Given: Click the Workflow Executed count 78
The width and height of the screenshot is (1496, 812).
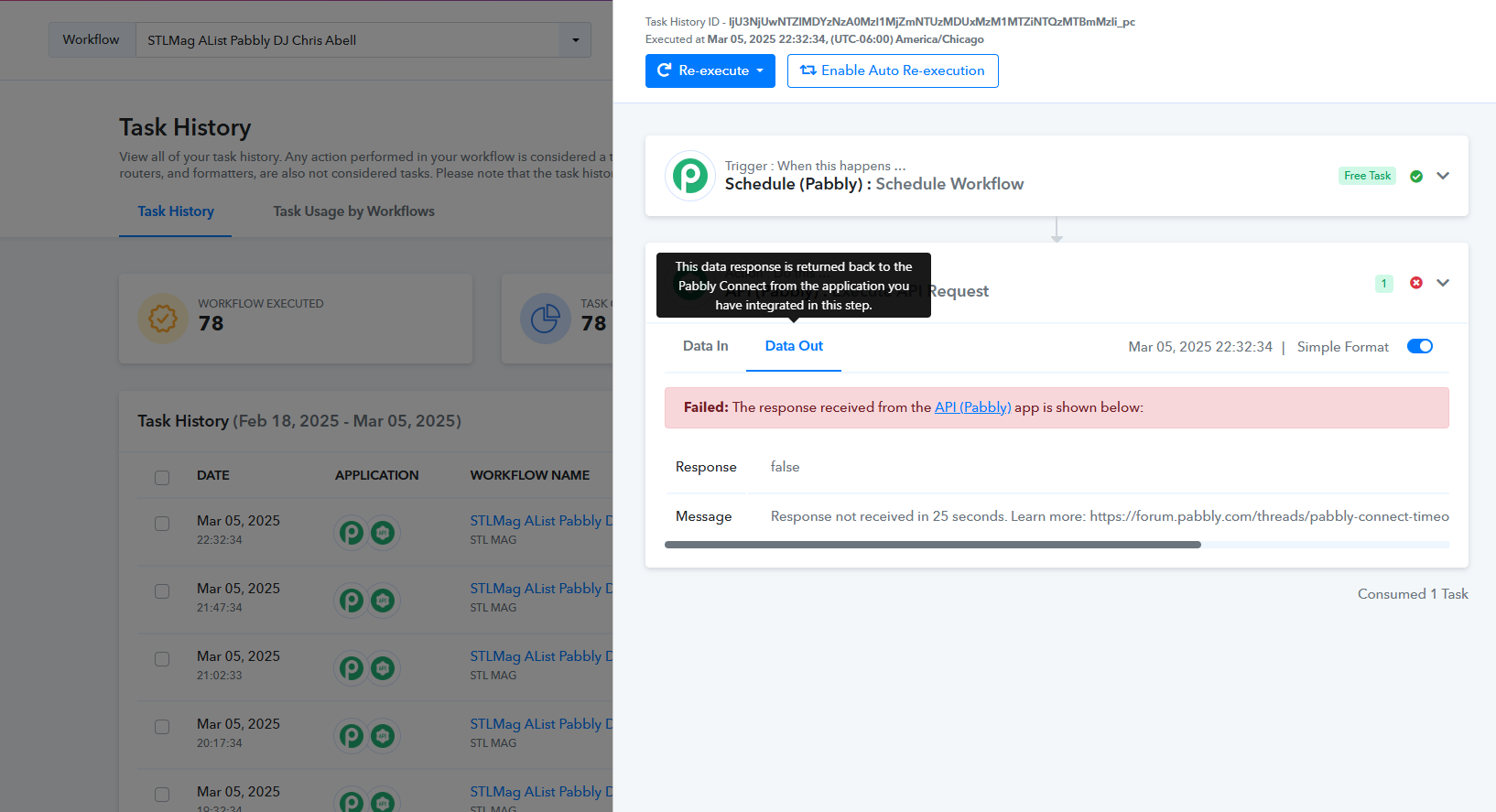Looking at the screenshot, I should click(211, 323).
